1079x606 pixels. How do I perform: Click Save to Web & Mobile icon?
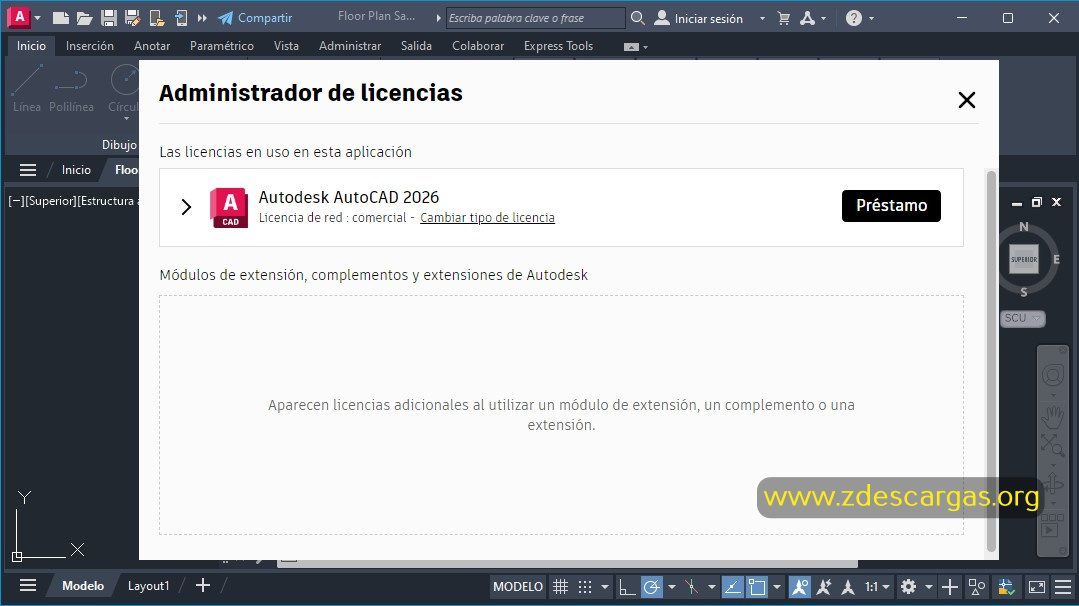point(180,18)
